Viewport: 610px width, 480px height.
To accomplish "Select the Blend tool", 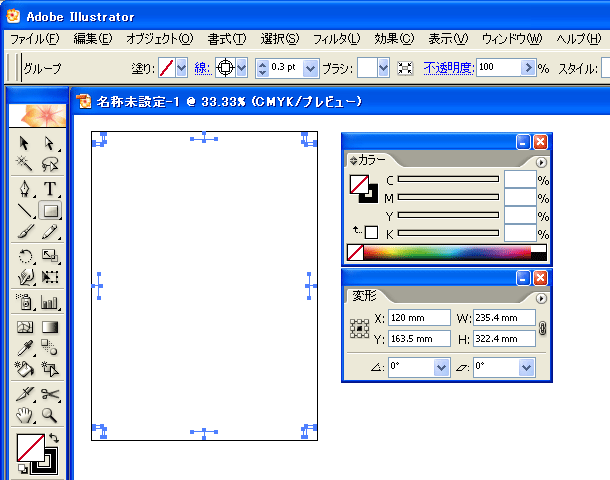I will (x=50, y=348).
